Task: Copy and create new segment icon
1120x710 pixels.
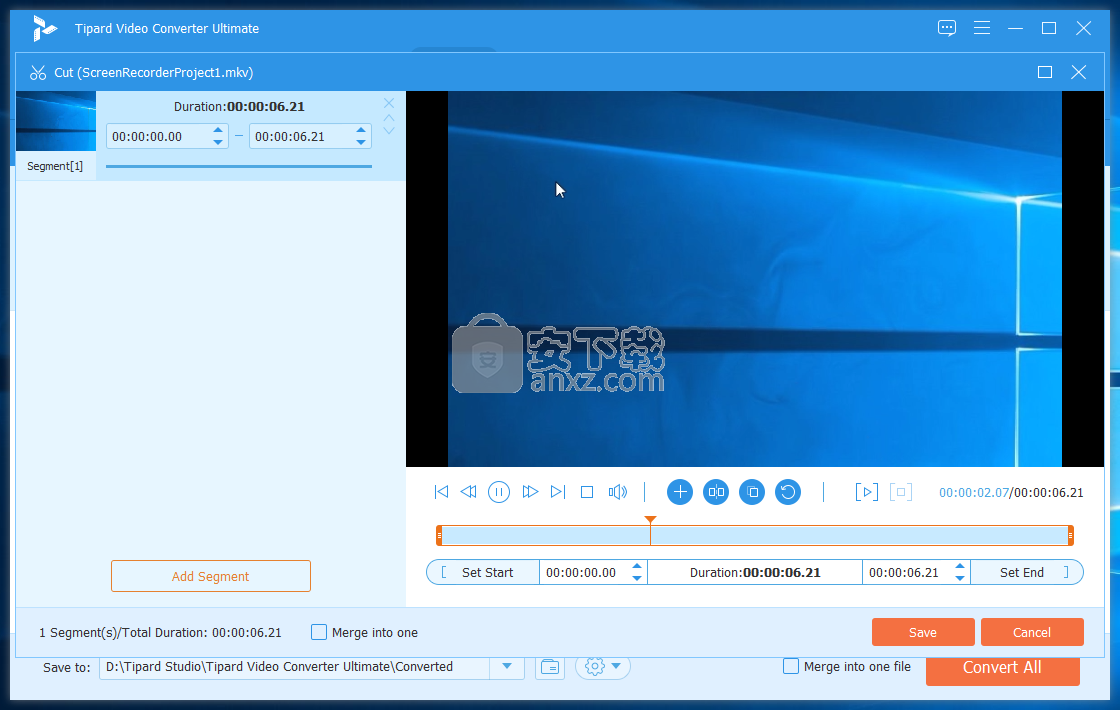Action: tap(751, 491)
